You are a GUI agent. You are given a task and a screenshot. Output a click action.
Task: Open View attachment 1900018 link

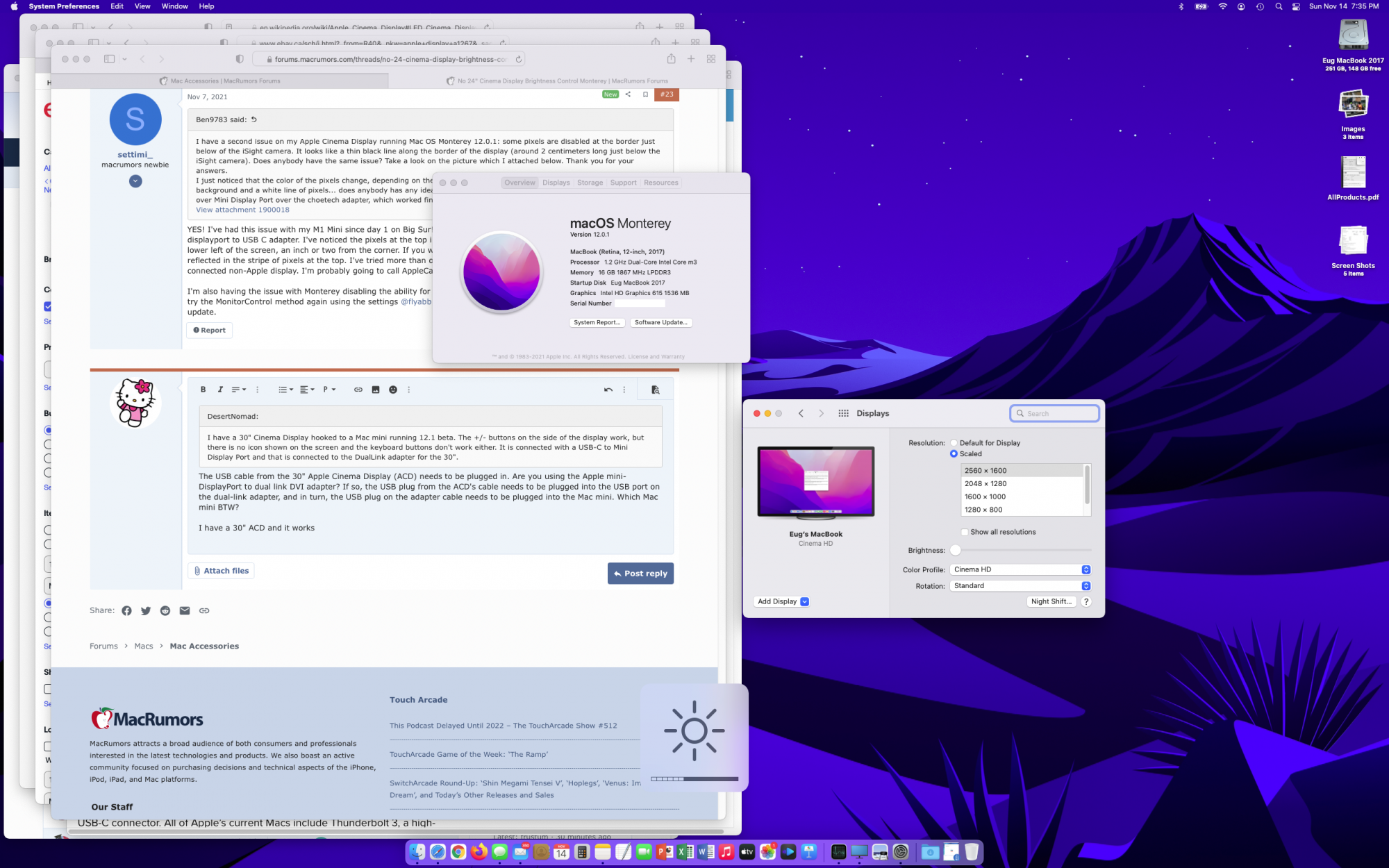[x=242, y=210]
